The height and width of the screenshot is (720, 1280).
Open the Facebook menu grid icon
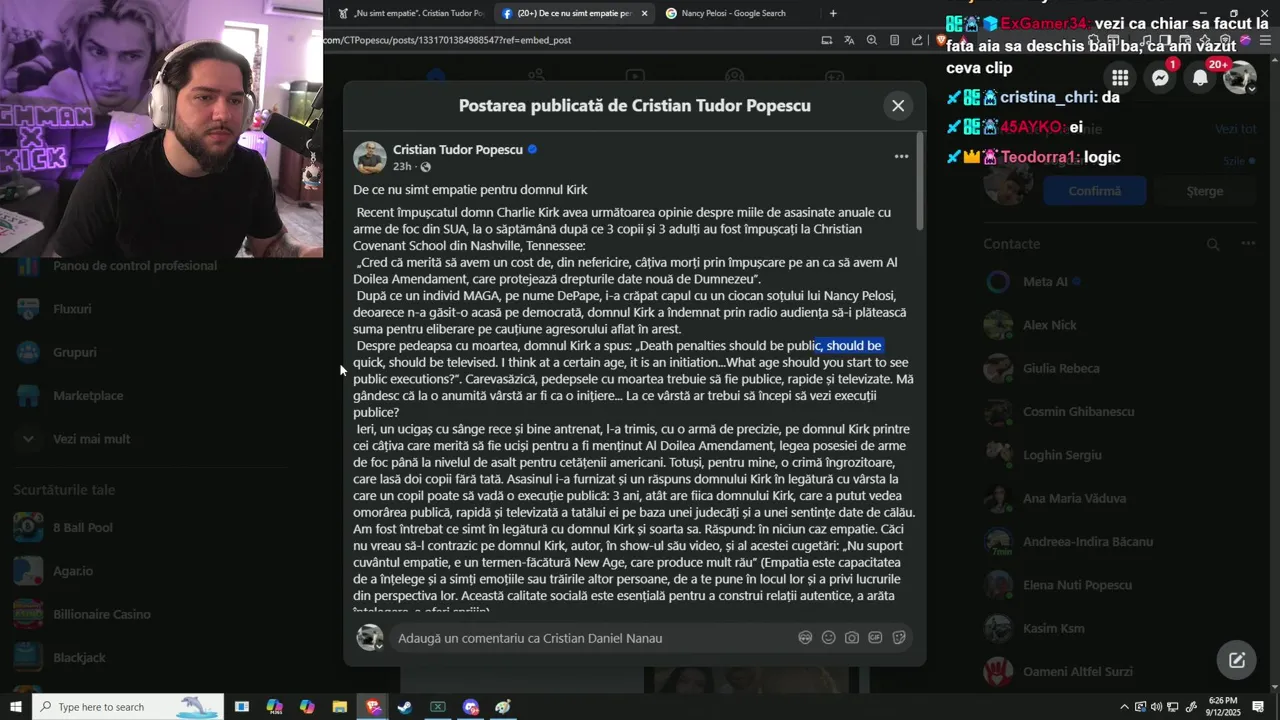(1120, 77)
